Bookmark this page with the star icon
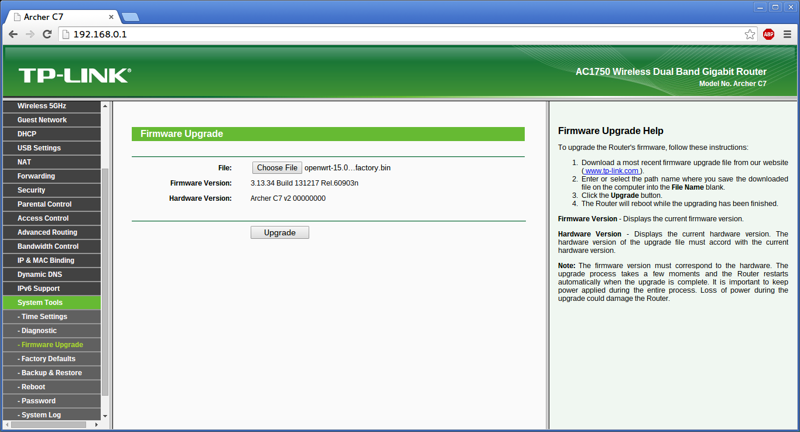The width and height of the screenshot is (800, 432). click(x=749, y=34)
